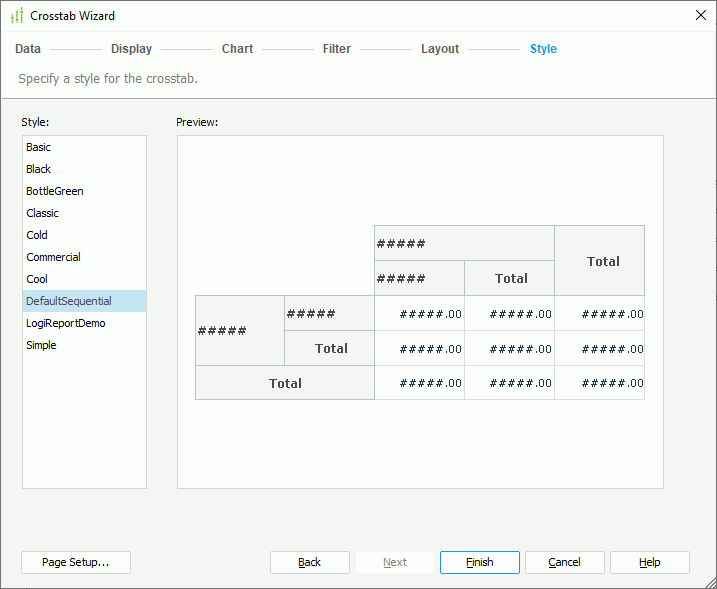The height and width of the screenshot is (589, 717).
Task: Click the Page Setup button
Action: [76, 562]
